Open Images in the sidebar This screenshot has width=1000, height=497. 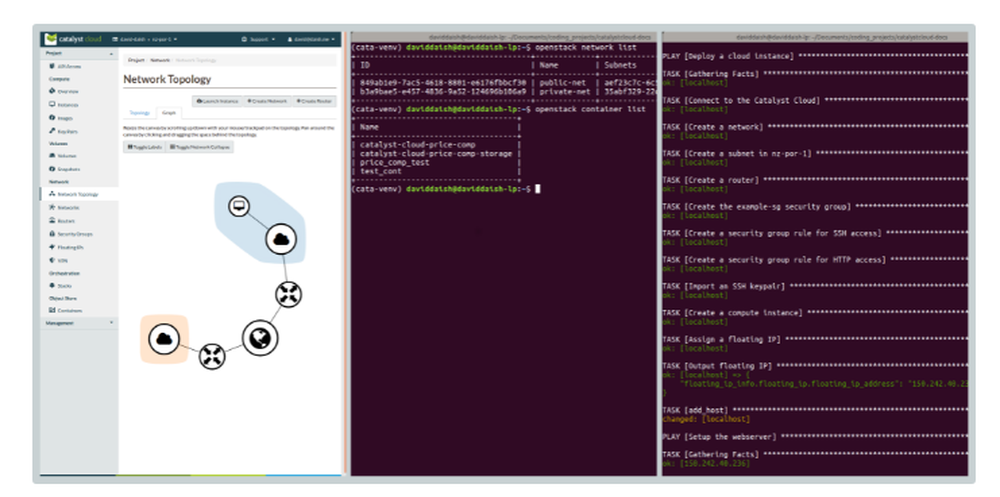point(62,118)
